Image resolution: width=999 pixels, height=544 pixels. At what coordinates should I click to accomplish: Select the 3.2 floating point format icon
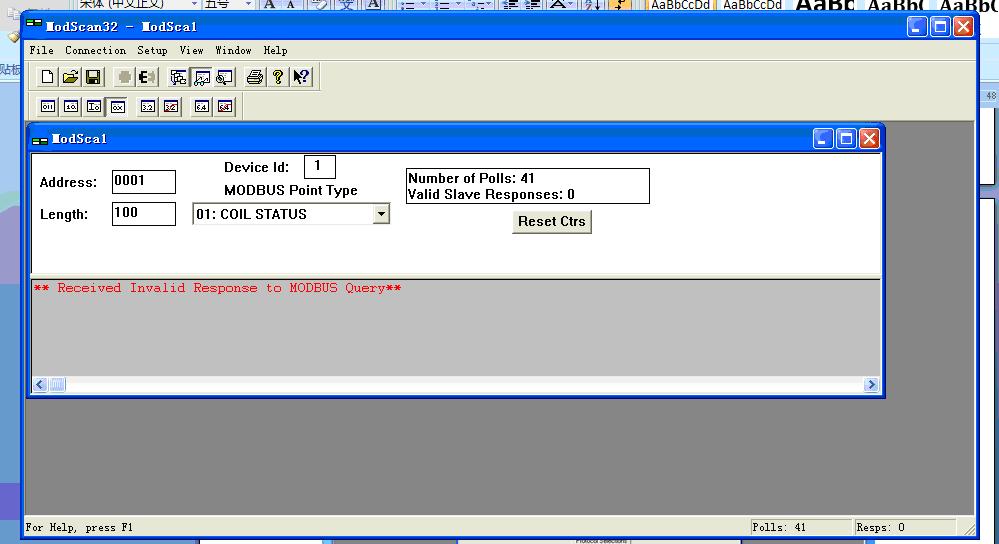(x=148, y=106)
